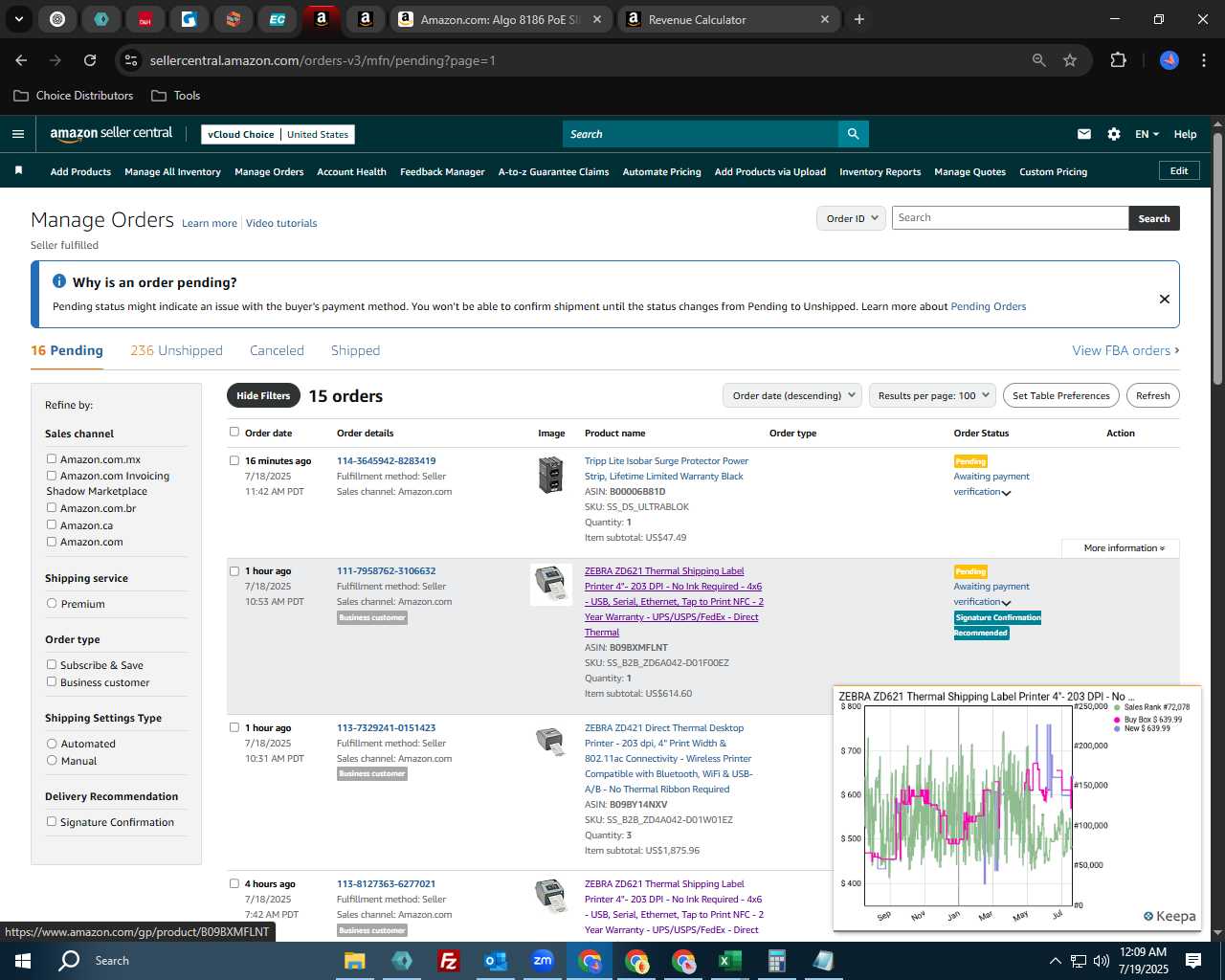1225x980 pixels.
Task: Expand More information for the first order
Action: click(1124, 548)
